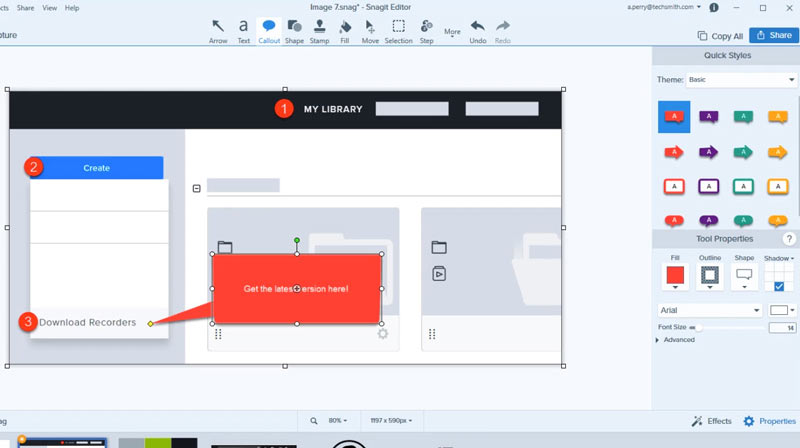Image resolution: width=800 pixels, height=448 pixels.
Task: Select the Move tool
Action: tap(370, 29)
